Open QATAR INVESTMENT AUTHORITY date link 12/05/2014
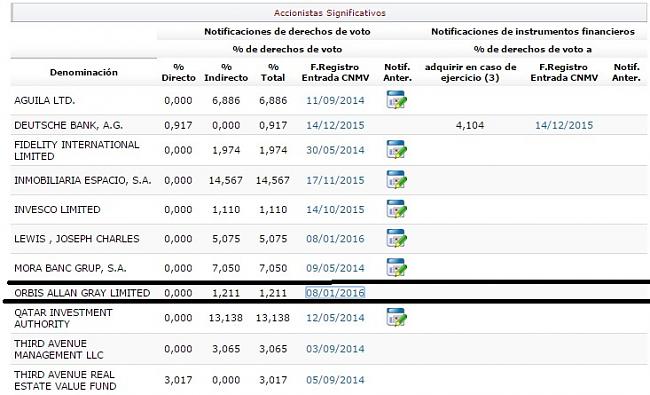Image resolution: width=650 pixels, height=395 pixels. 335,318
